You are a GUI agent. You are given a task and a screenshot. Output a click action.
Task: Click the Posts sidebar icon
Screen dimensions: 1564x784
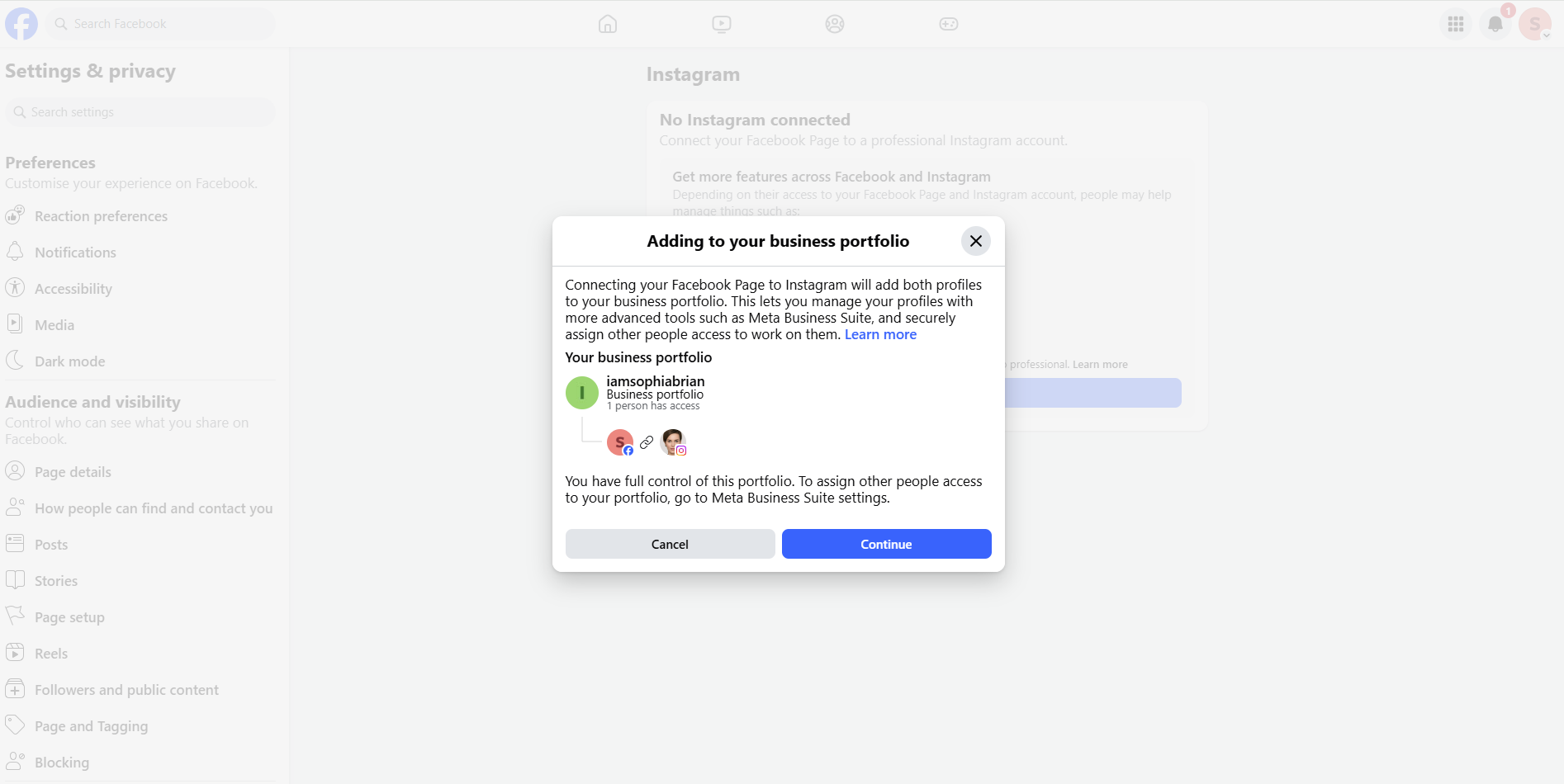15,543
